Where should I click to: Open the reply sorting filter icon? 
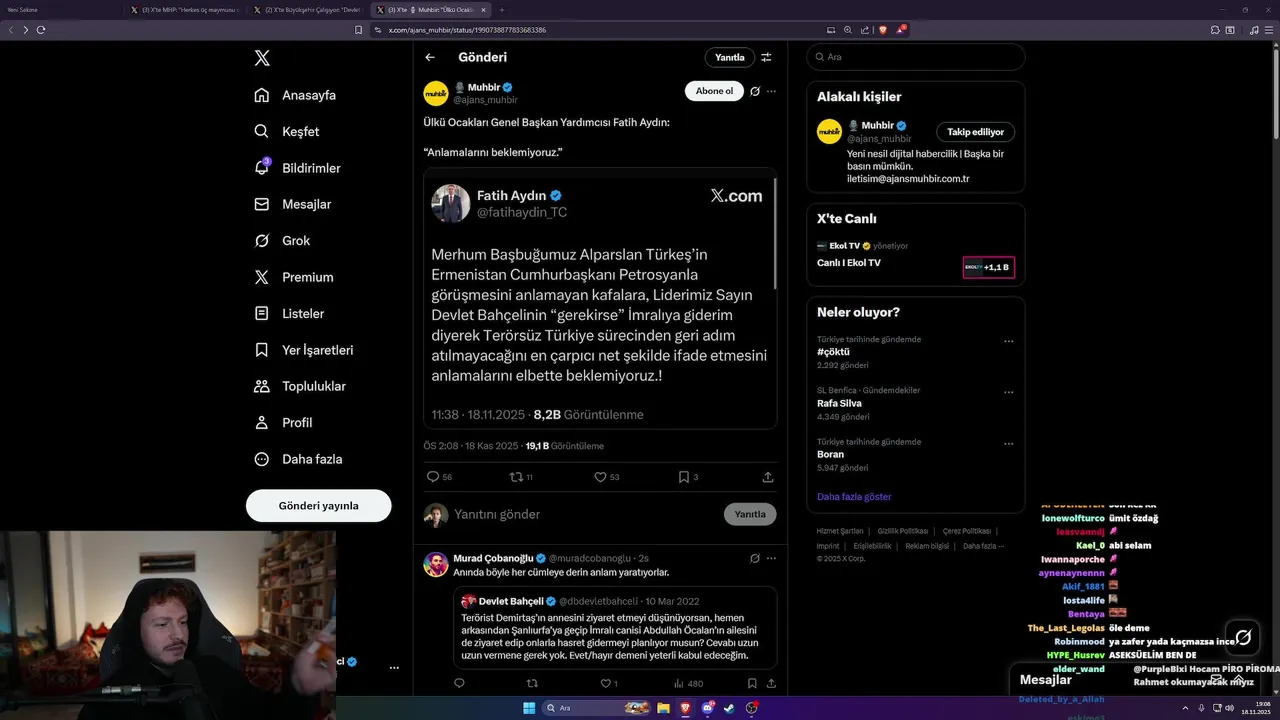point(766,57)
